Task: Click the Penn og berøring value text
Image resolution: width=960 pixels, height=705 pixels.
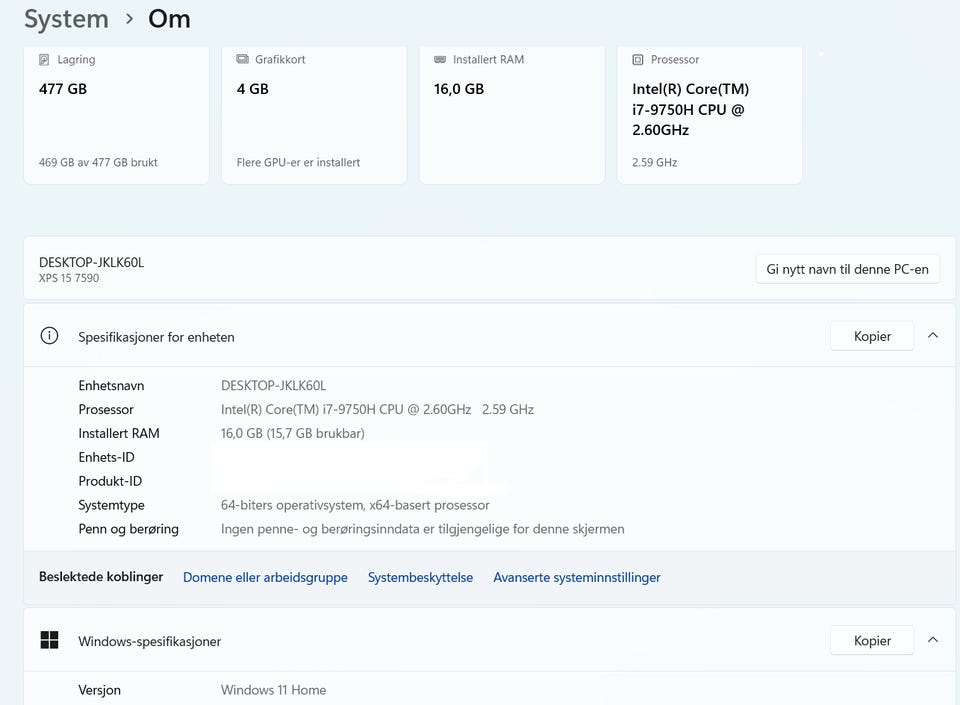Action: click(422, 529)
